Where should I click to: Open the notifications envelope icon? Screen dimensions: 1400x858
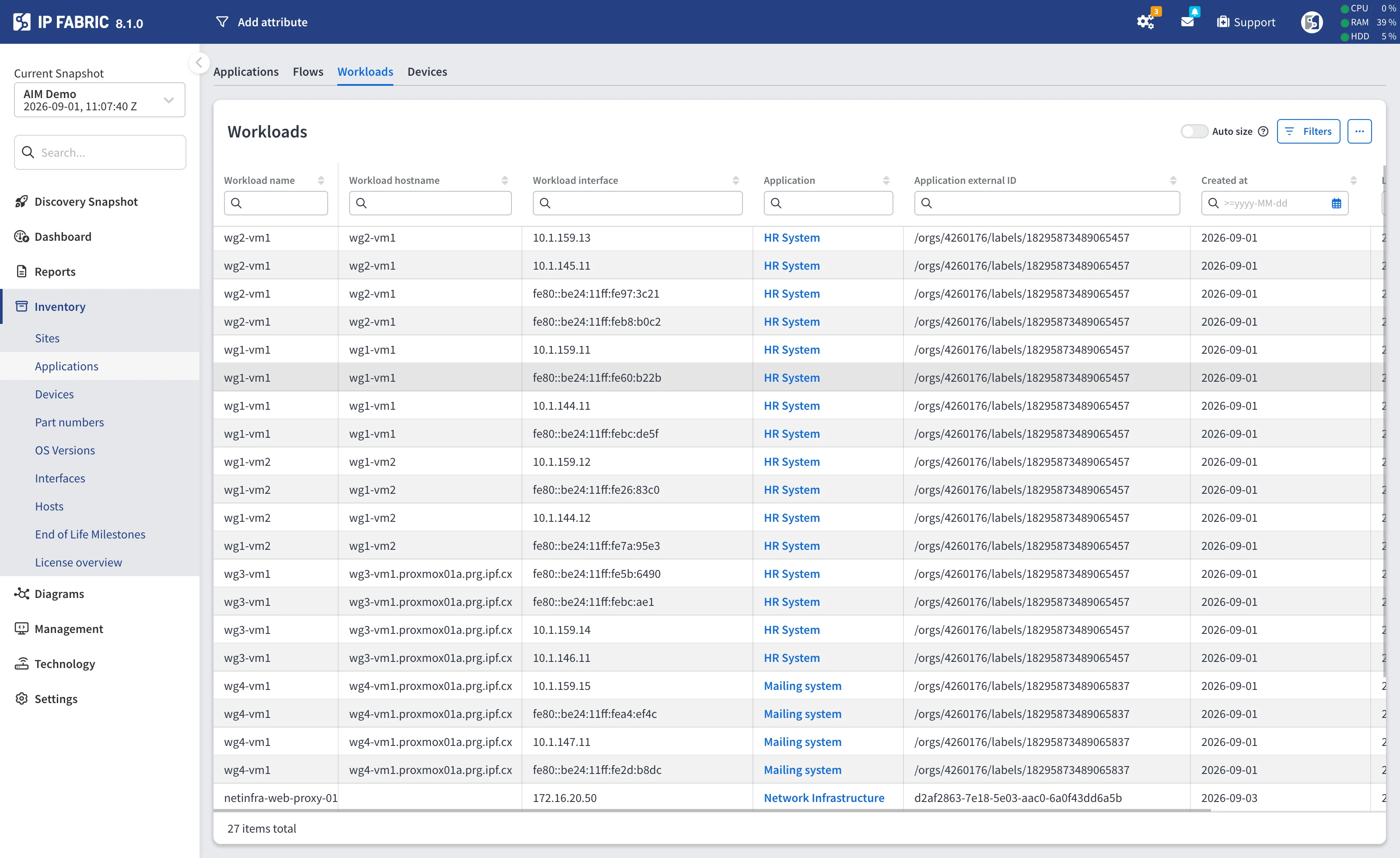point(1187,21)
